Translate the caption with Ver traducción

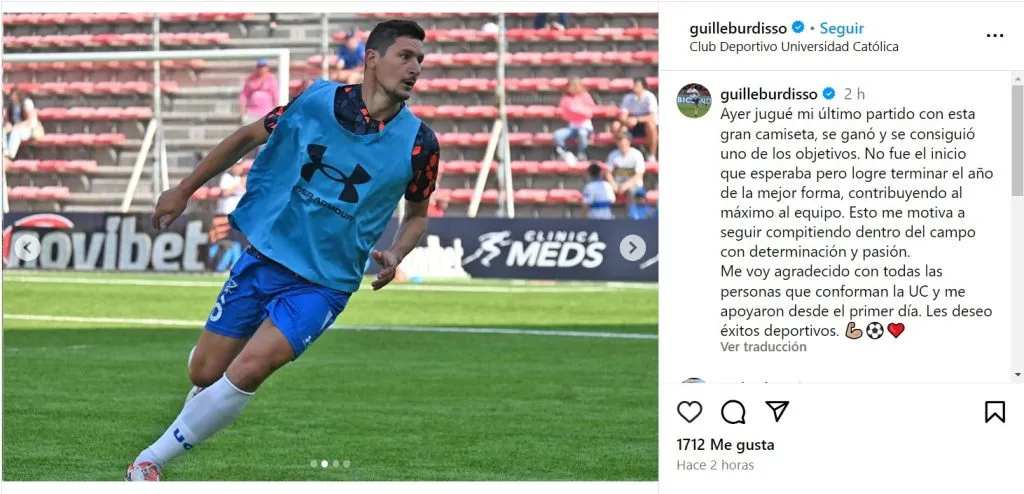[x=763, y=347]
